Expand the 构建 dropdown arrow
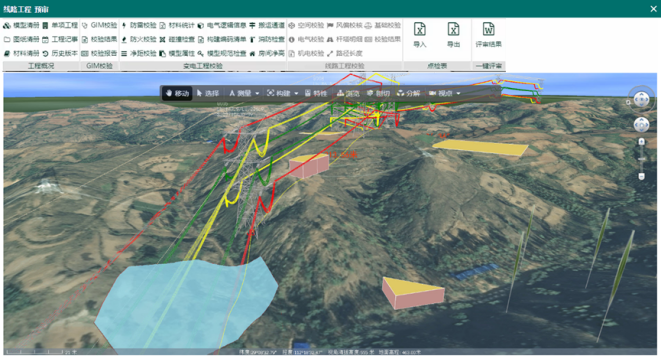The height and width of the screenshot is (362, 662). pos(296,93)
